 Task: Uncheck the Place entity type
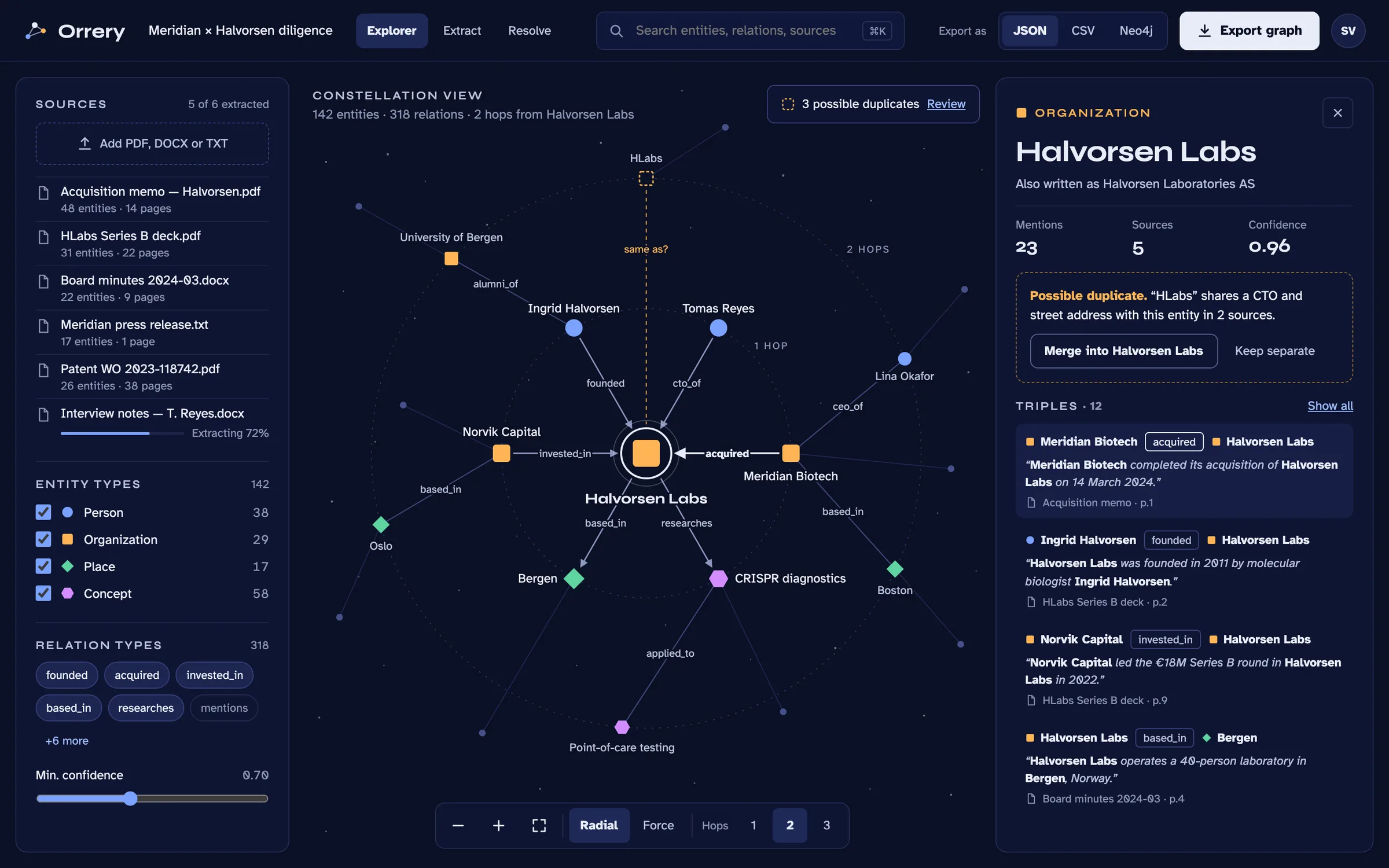pos(43,566)
